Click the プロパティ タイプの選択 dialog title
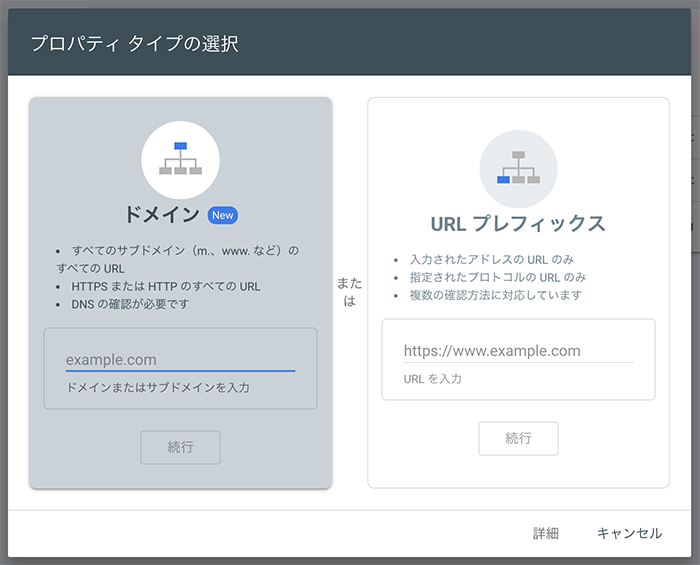This screenshot has width=700, height=565. click(x=134, y=44)
